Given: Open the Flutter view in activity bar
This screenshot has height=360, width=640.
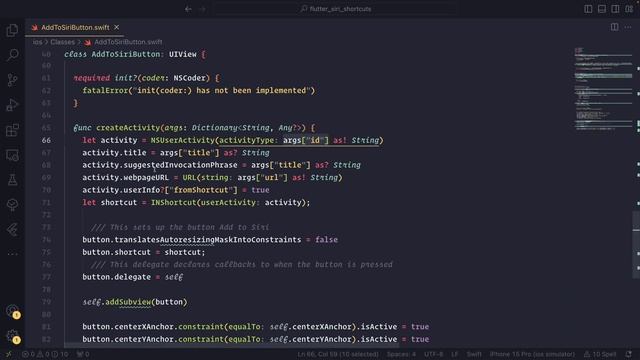Looking at the screenshot, I should (x=12, y=229).
